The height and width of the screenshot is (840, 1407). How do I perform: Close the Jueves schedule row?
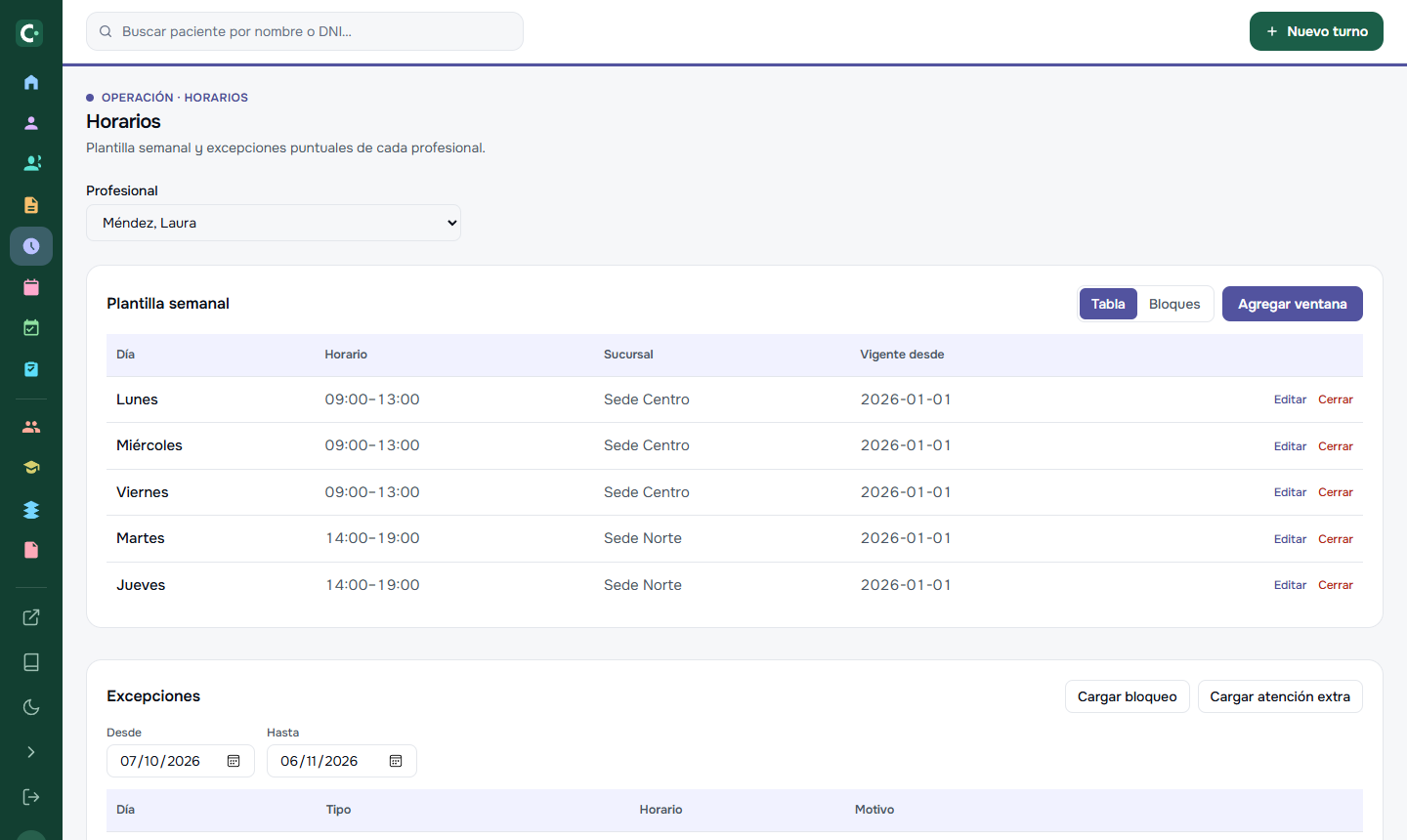tap(1336, 585)
